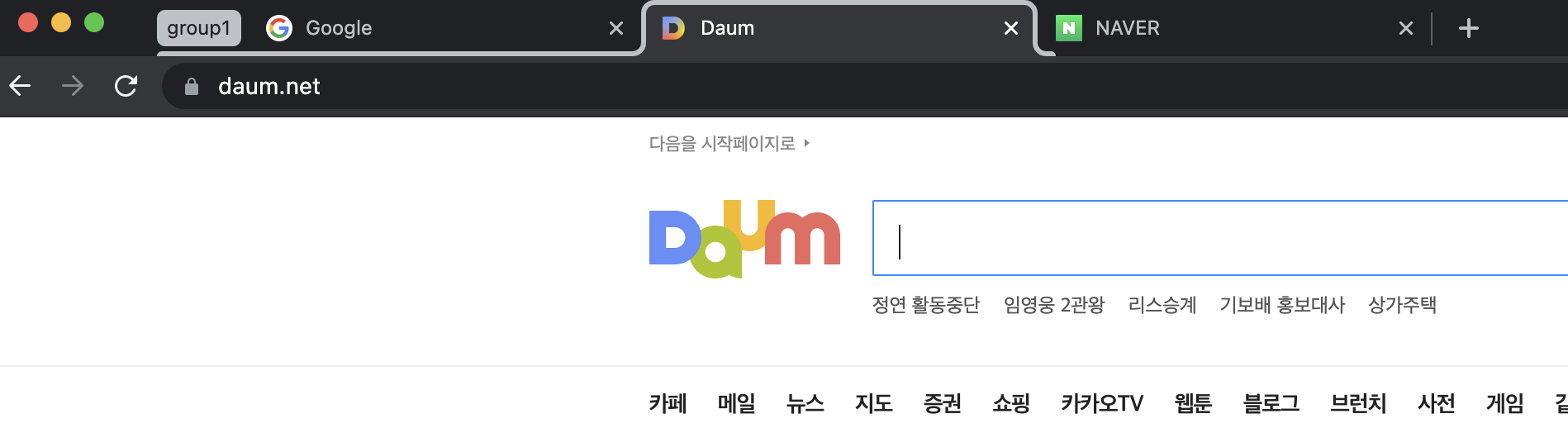Image resolution: width=1568 pixels, height=433 pixels.
Task: Open the 블로그 service menu
Action: tap(1271, 403)
